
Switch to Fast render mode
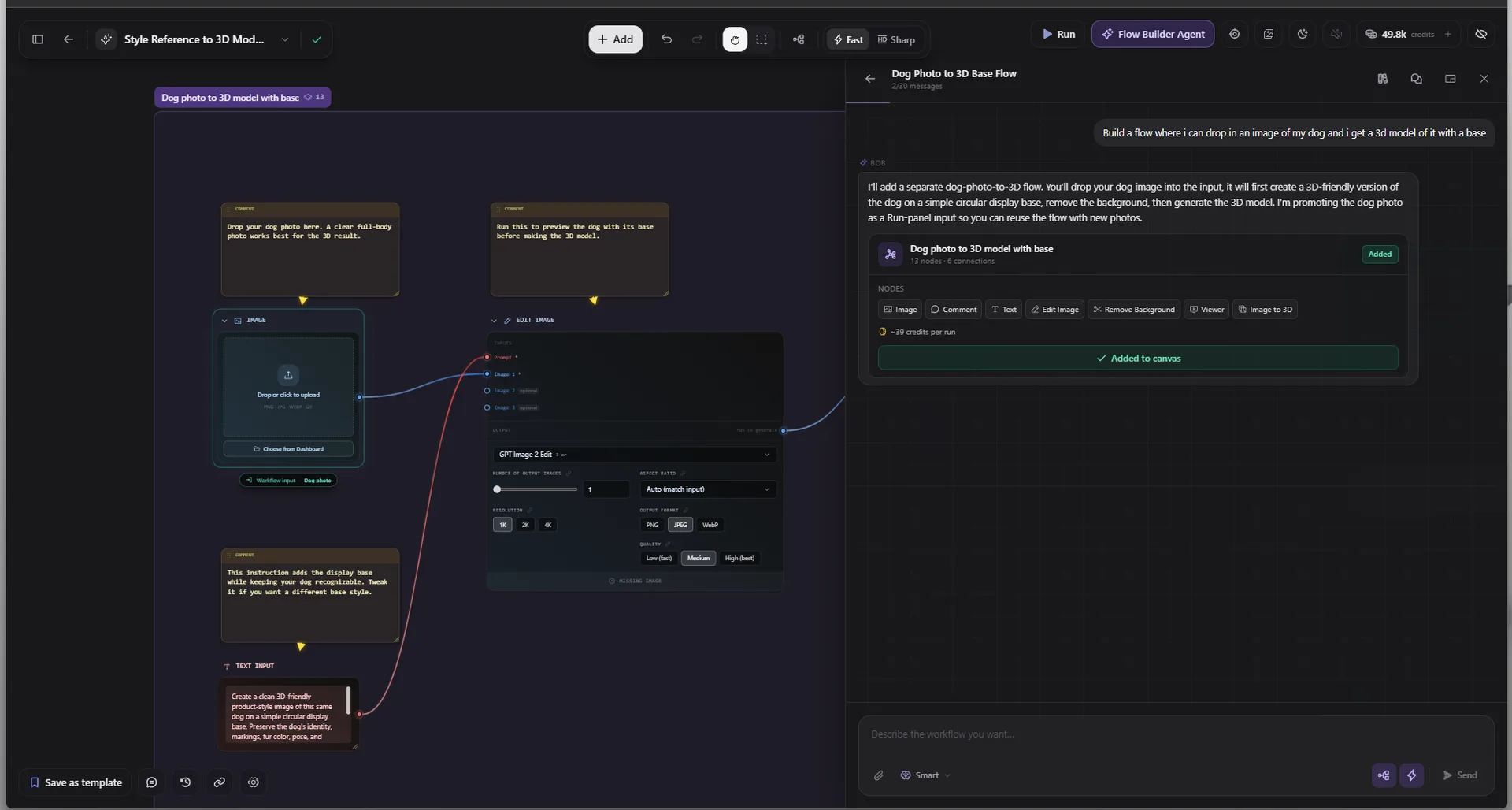click(848, 39)
